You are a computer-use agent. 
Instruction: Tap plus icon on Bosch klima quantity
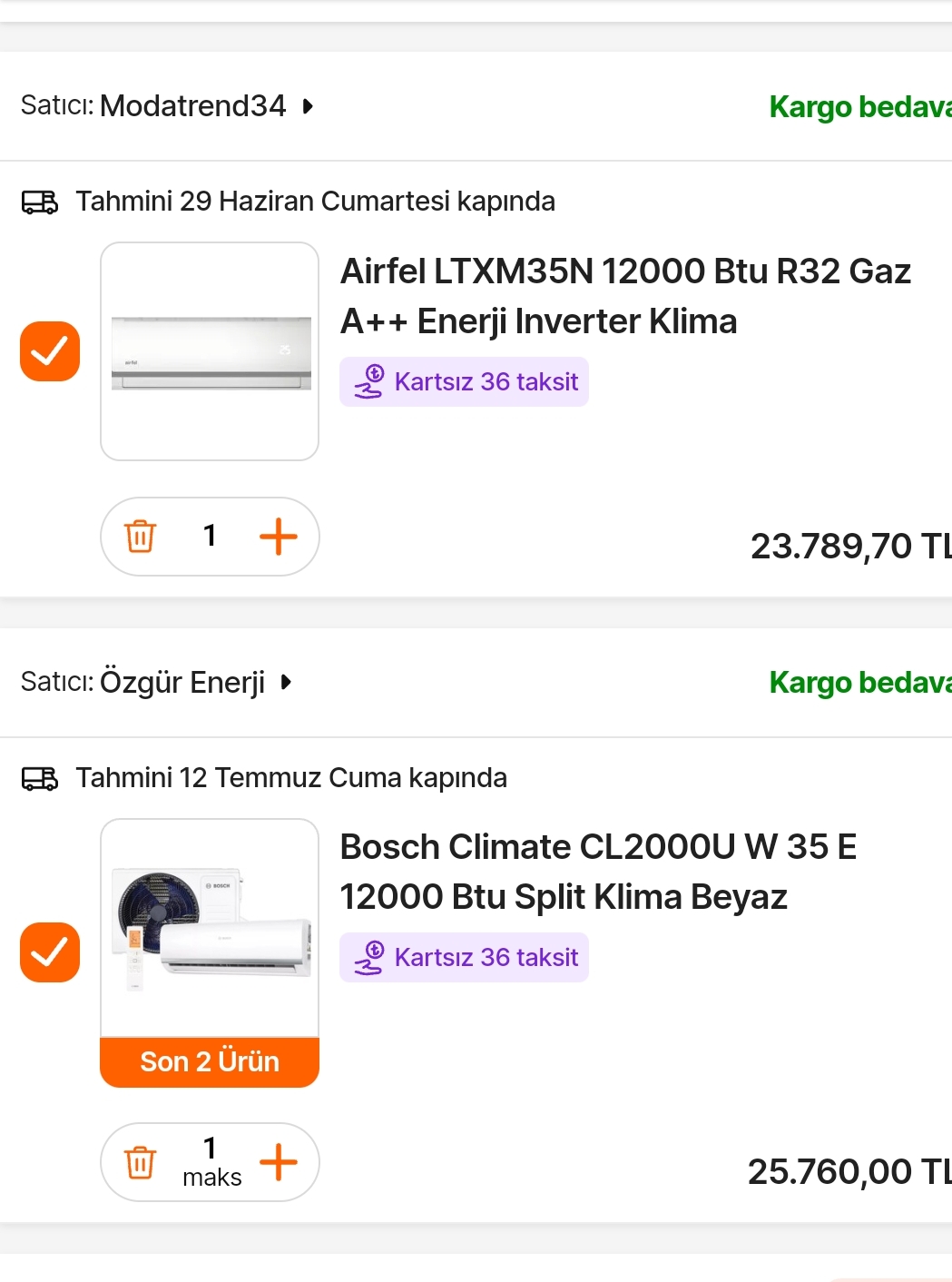click(x=279, y=1162)
